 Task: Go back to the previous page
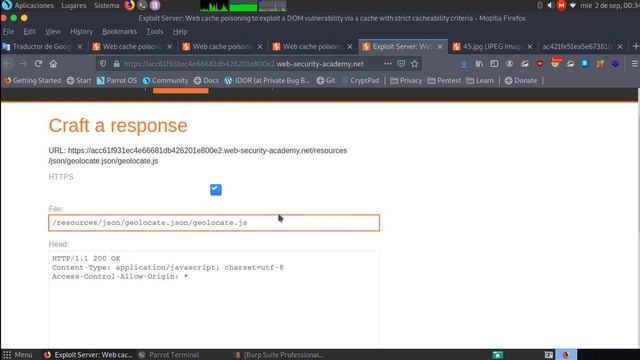tap(8, 64)
